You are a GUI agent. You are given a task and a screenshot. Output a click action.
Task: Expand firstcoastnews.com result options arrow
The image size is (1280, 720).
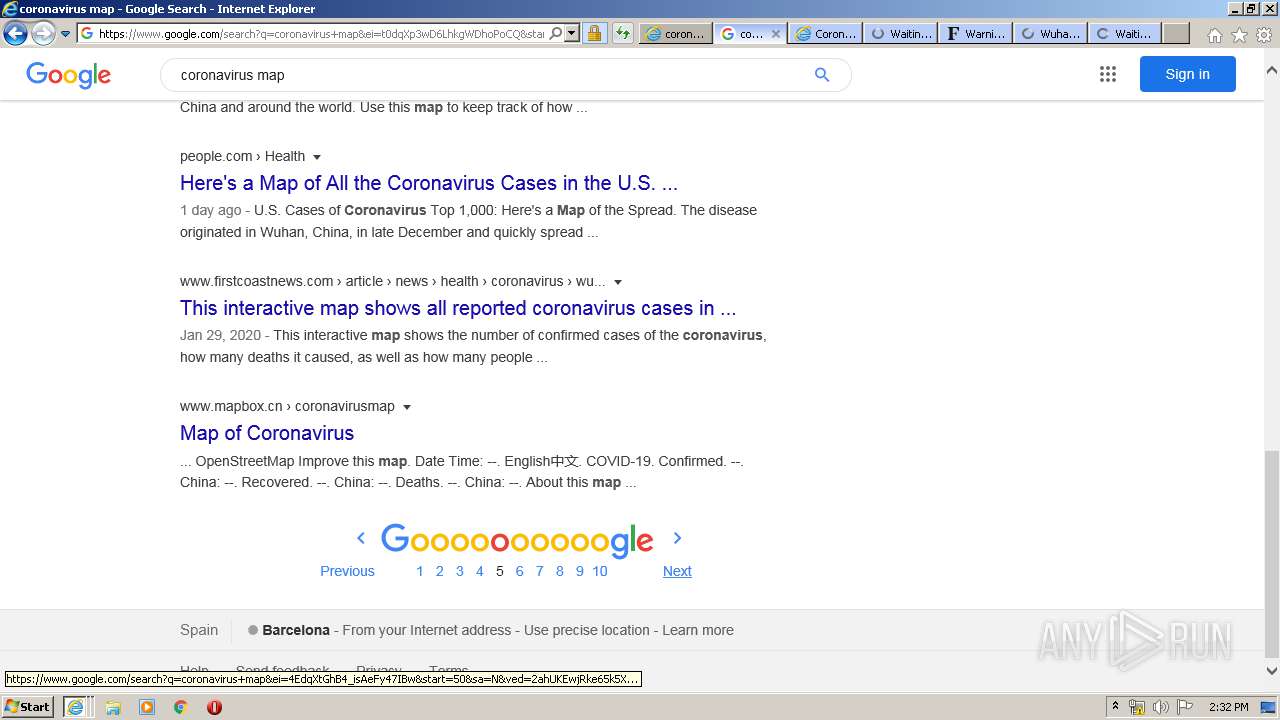pos(618,282)
